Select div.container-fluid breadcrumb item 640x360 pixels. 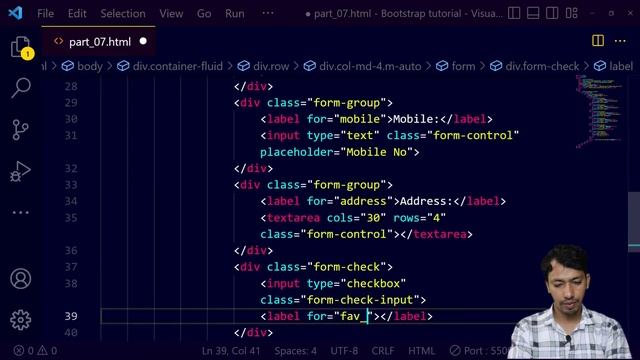pyautogui.click(x=170, y=66)
